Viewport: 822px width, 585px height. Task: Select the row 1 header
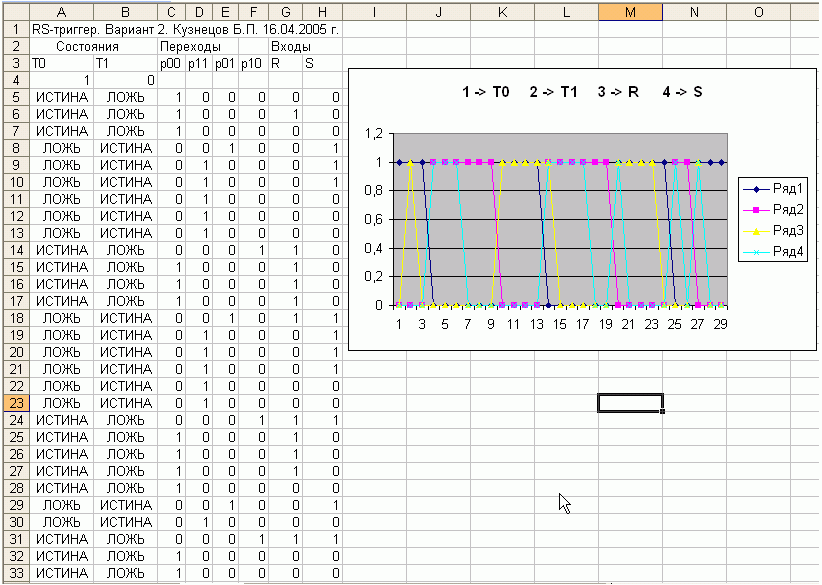[x=14, y=29]
